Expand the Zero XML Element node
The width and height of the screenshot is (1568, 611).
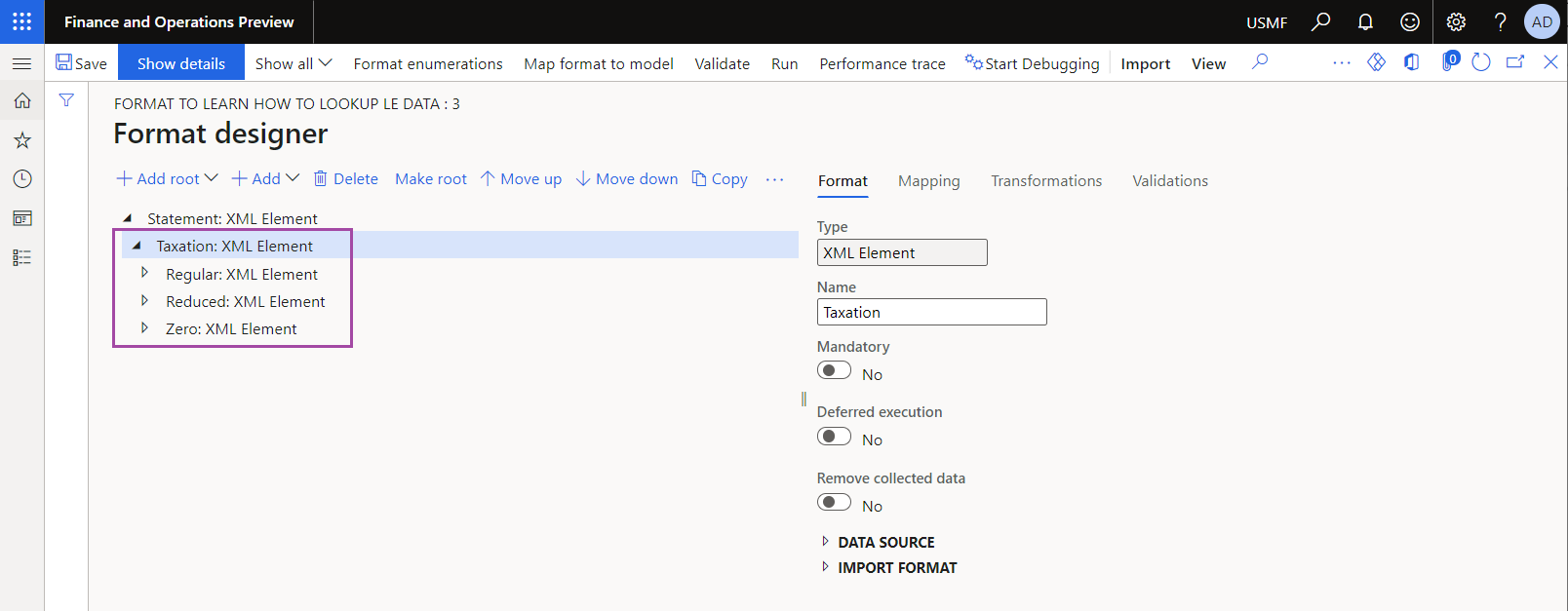144,327
